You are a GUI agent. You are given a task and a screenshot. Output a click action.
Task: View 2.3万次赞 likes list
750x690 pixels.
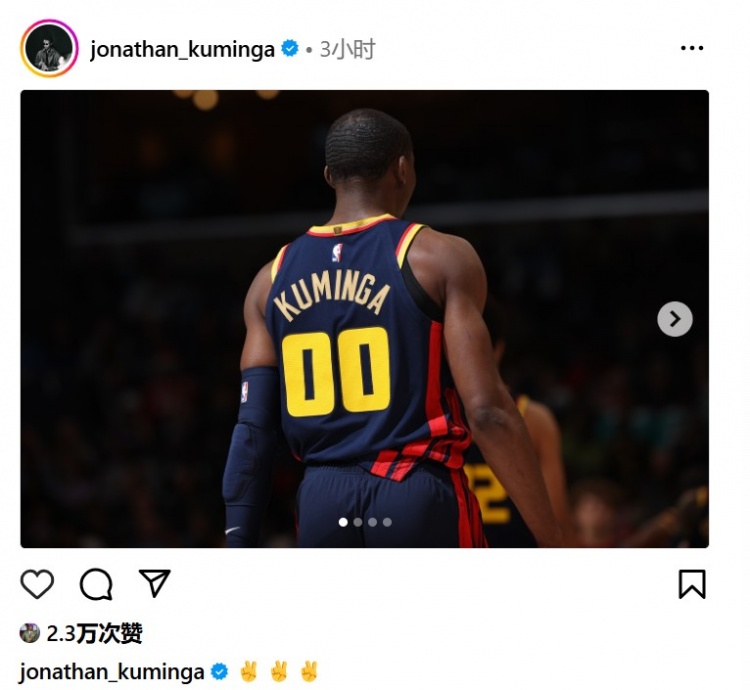click(x=94, y=634)
